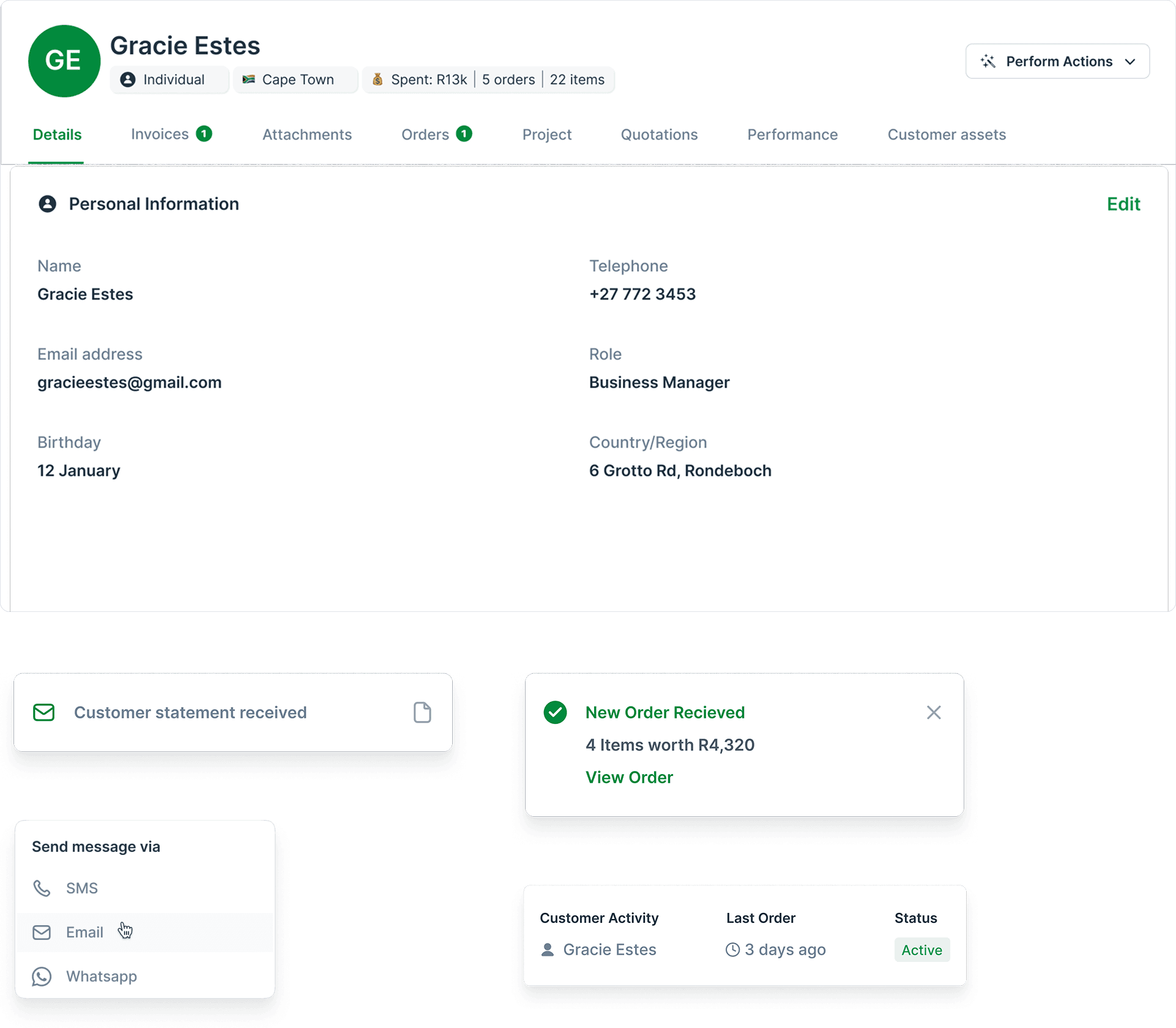Click the View Order link
The image size is (1176, 1028).
[629, 777]
